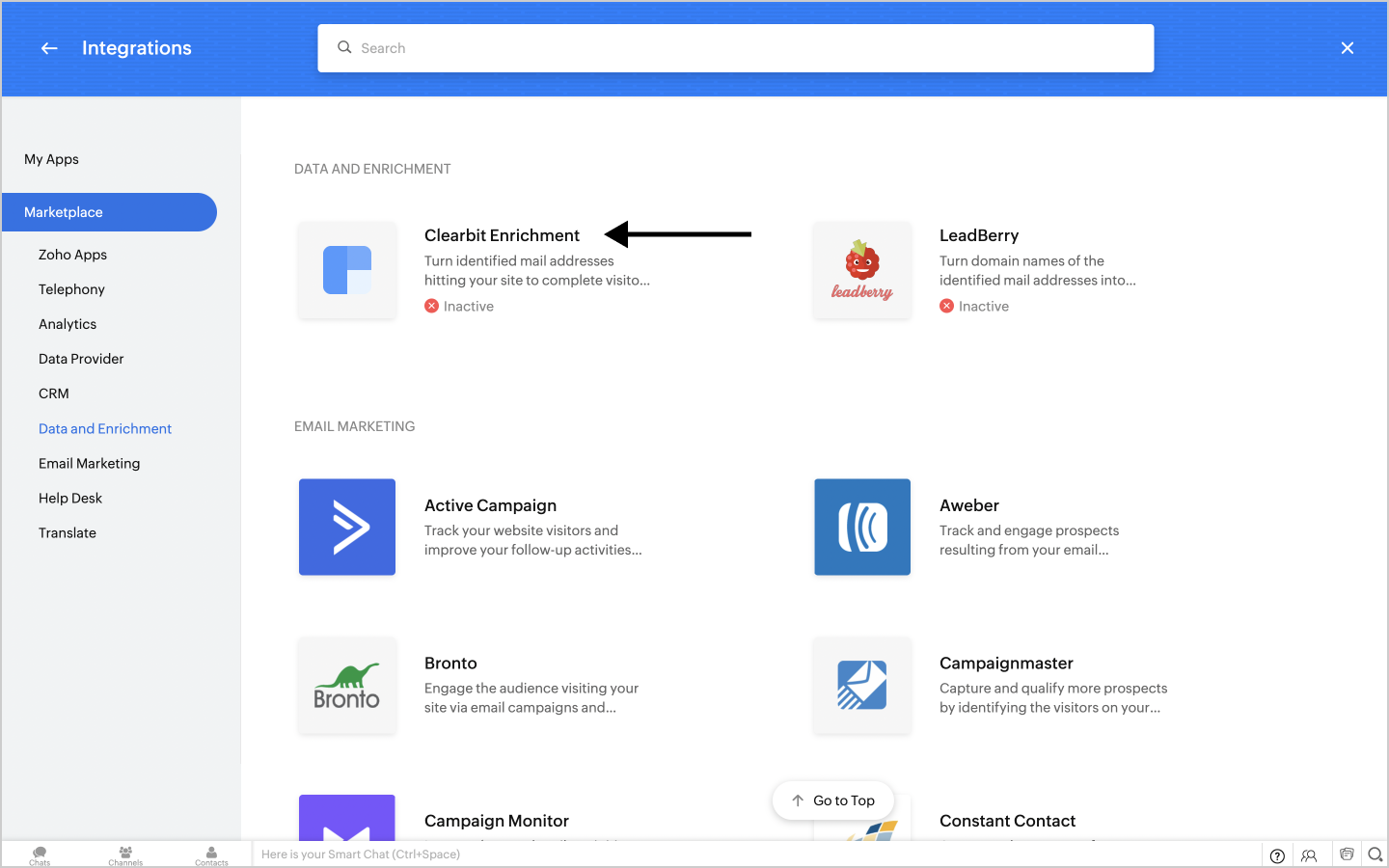Click the 'DATA AND ENRICHMENT' section heading
The height and width of the screenshot is (868, 1389).
click(372, 169)
